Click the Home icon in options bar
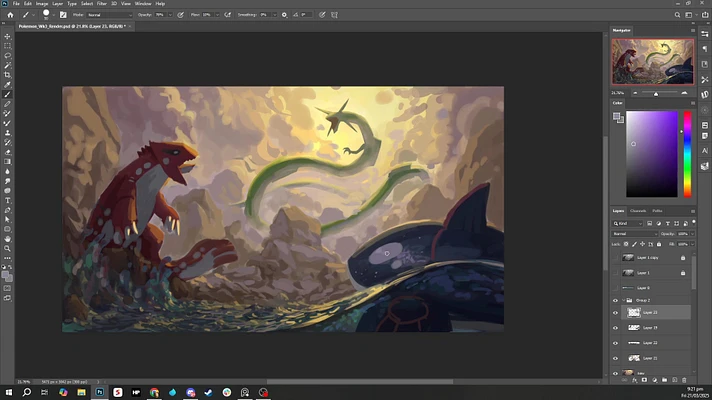Image resolution: width=712 pixels, height=400 pixels. pos(10,15)
